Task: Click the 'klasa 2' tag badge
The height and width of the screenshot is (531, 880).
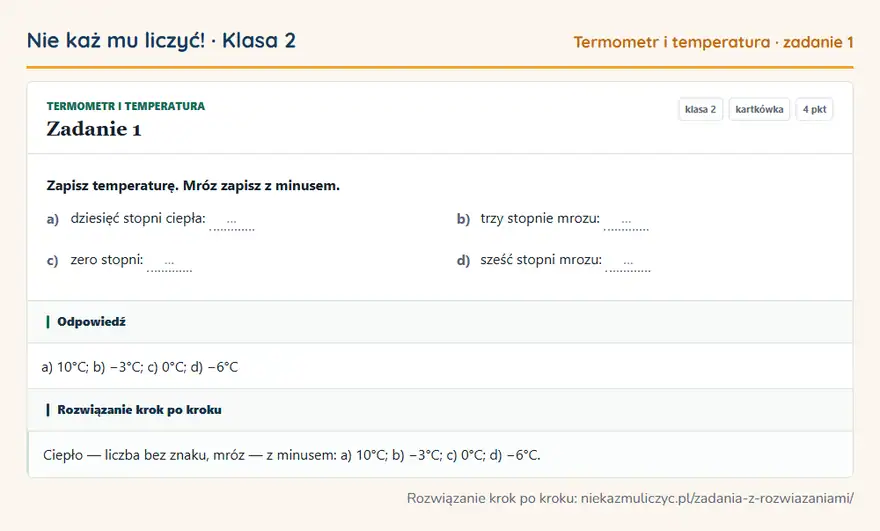Action: point(700,109)
